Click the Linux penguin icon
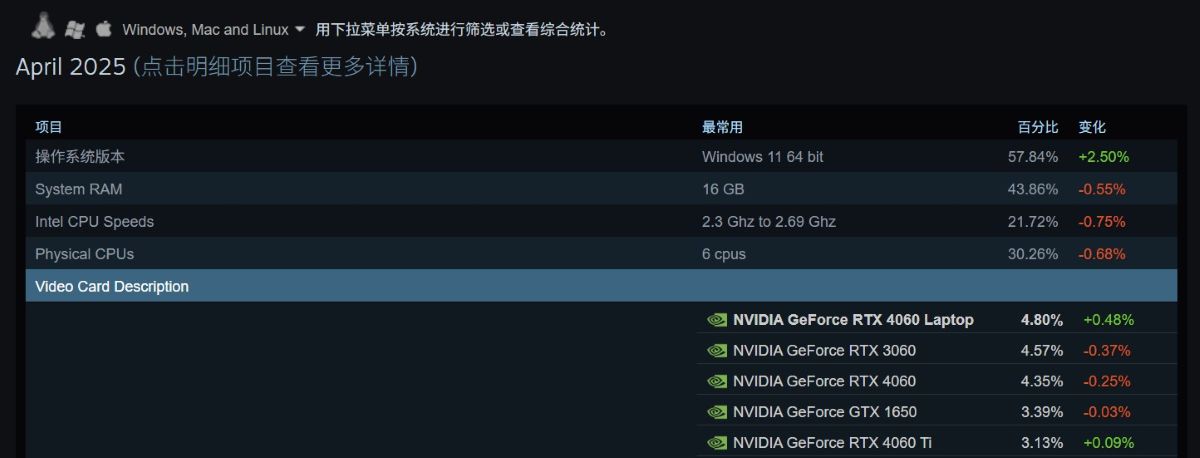The height and width of the screenshot is (458, 1200). coord(42,27)
